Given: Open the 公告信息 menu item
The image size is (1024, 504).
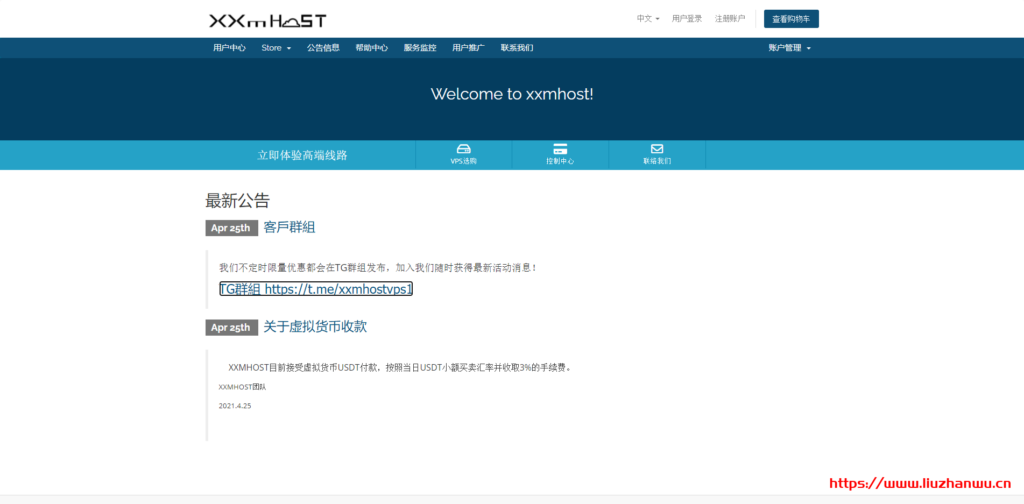Looking at the screenshot, I should tap(323, 48).
